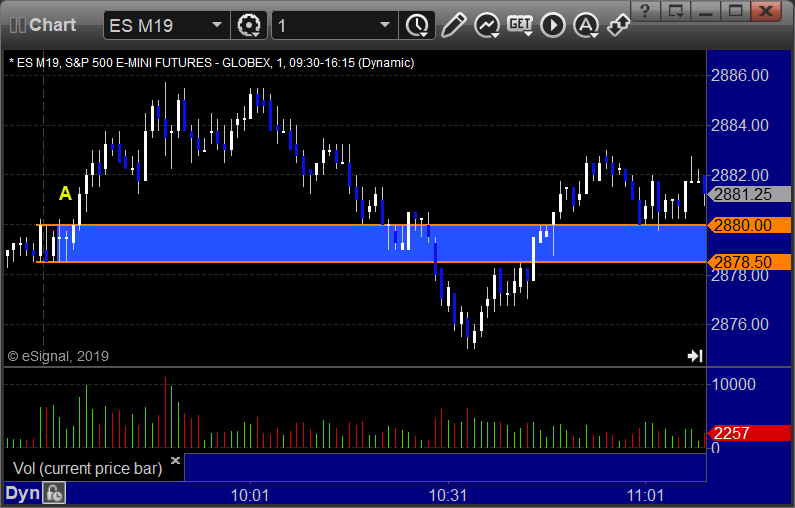Click the 2876.00 price axis label
The image size is (795, 508).
click(x=740, y=324)
